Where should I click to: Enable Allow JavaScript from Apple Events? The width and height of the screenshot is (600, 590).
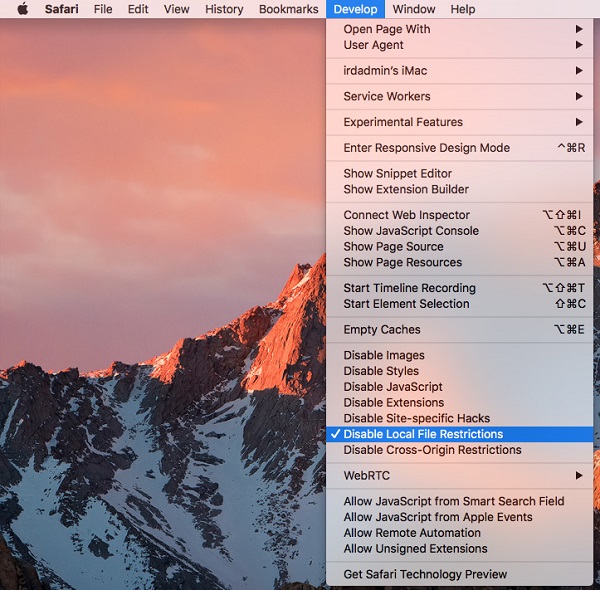(460, 517)
